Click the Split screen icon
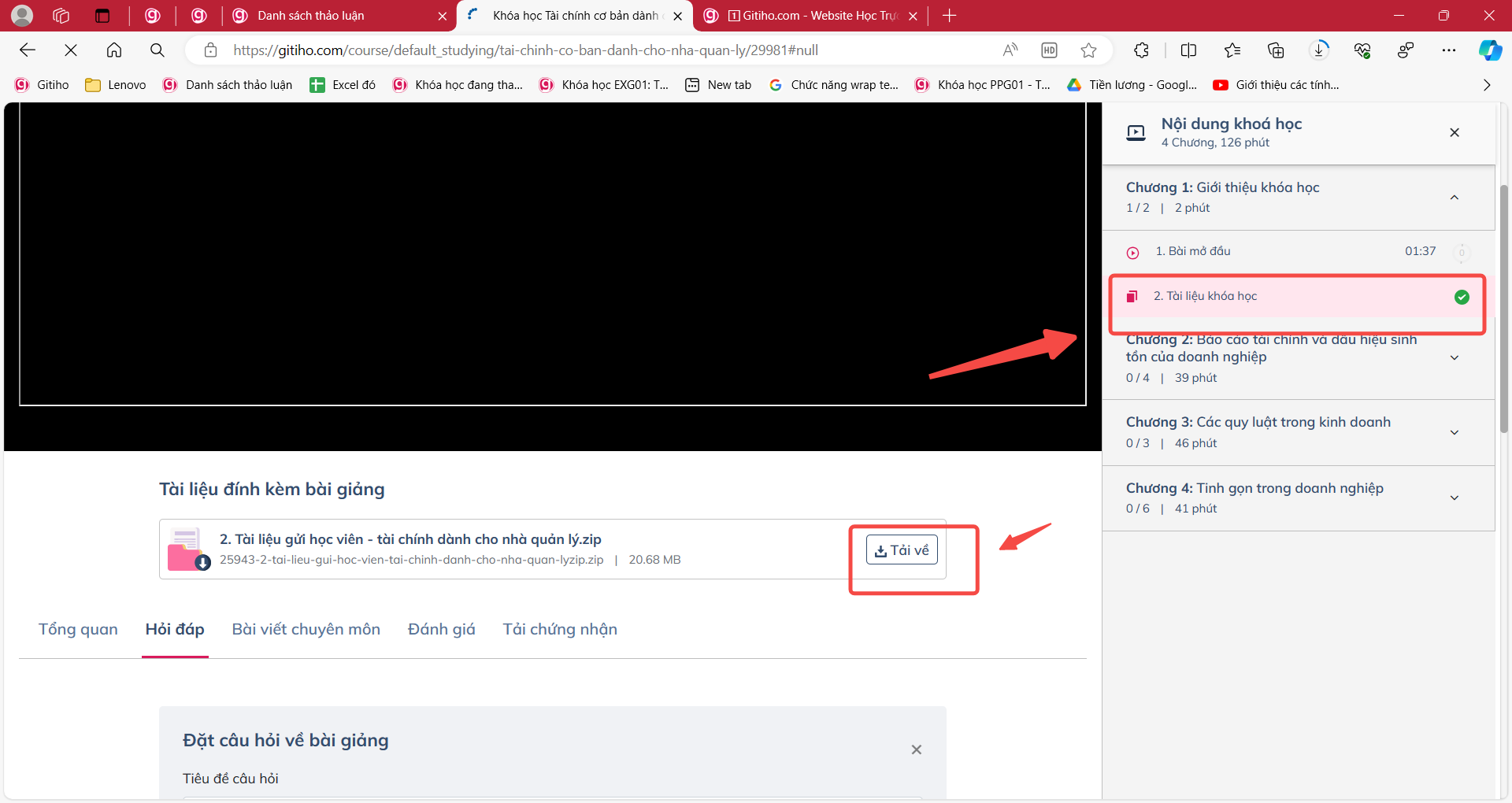This screenshot has width=1512, height=803. (1188, 50)
